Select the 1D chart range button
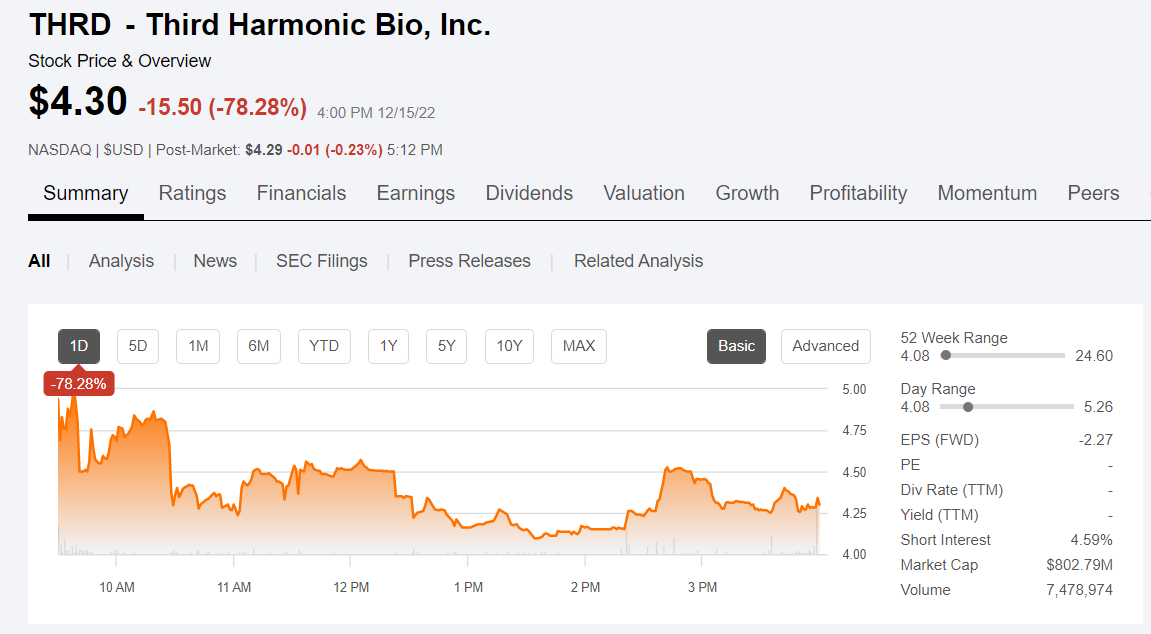 (x=79, y=346)
